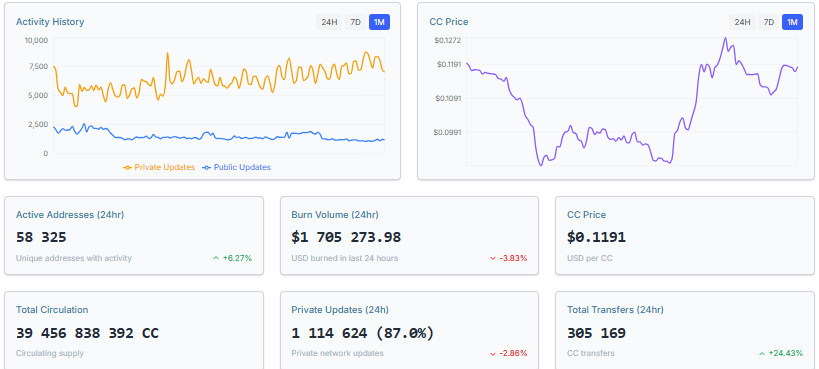Click the Active Addresses (24hr) heading
Viewport: 819px width, 369px height.
pyautogui.click(x=70, y=215)
